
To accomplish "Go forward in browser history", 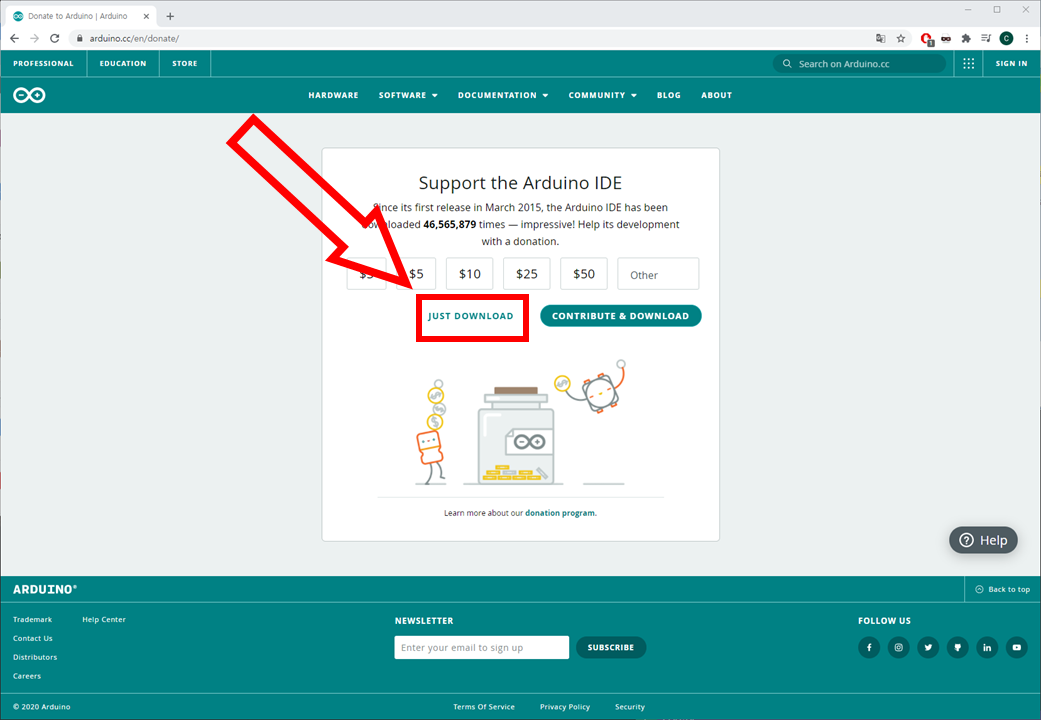I will (x=35, y=39).
